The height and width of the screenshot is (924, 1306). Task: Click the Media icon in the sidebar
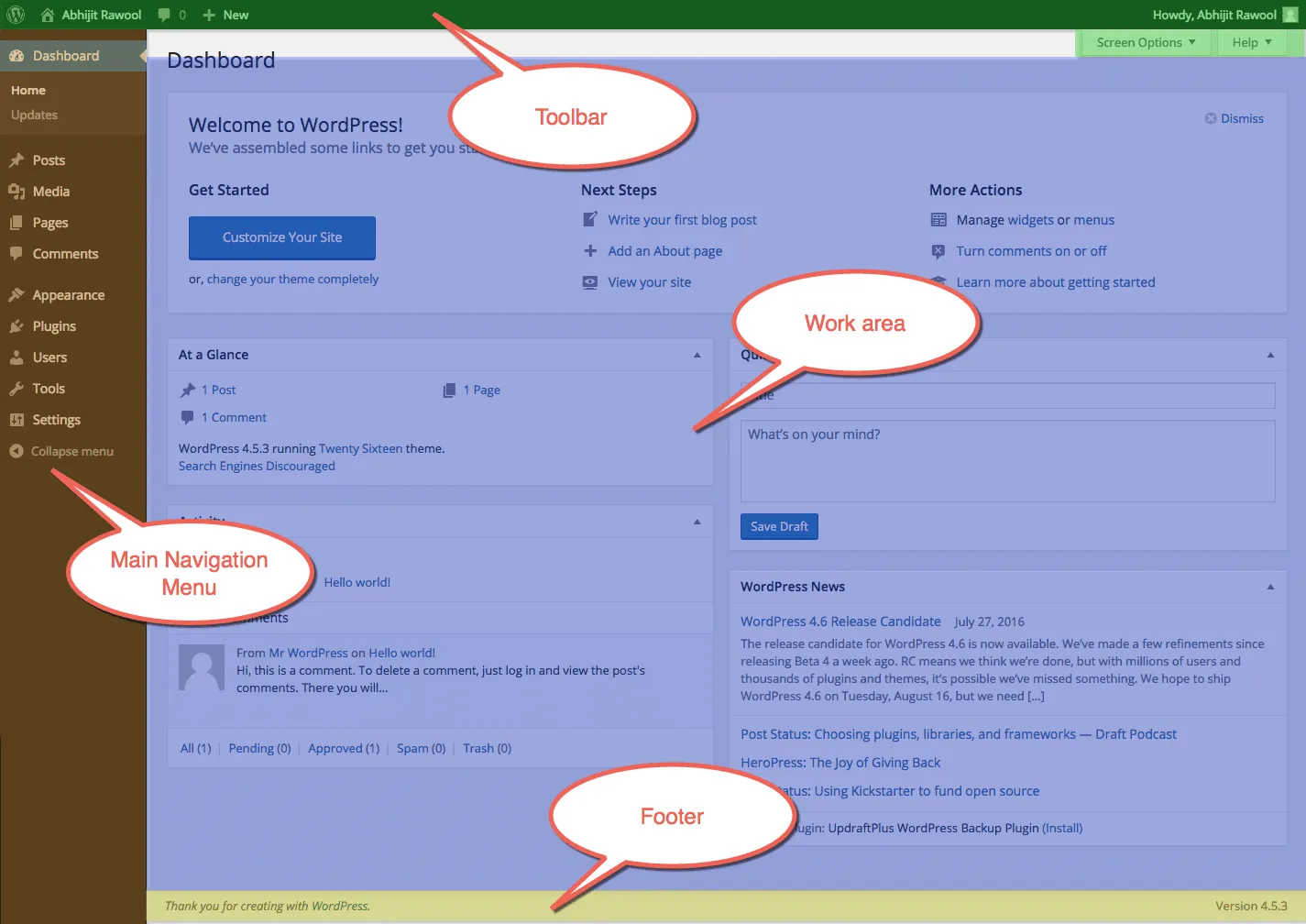(16, 192)
